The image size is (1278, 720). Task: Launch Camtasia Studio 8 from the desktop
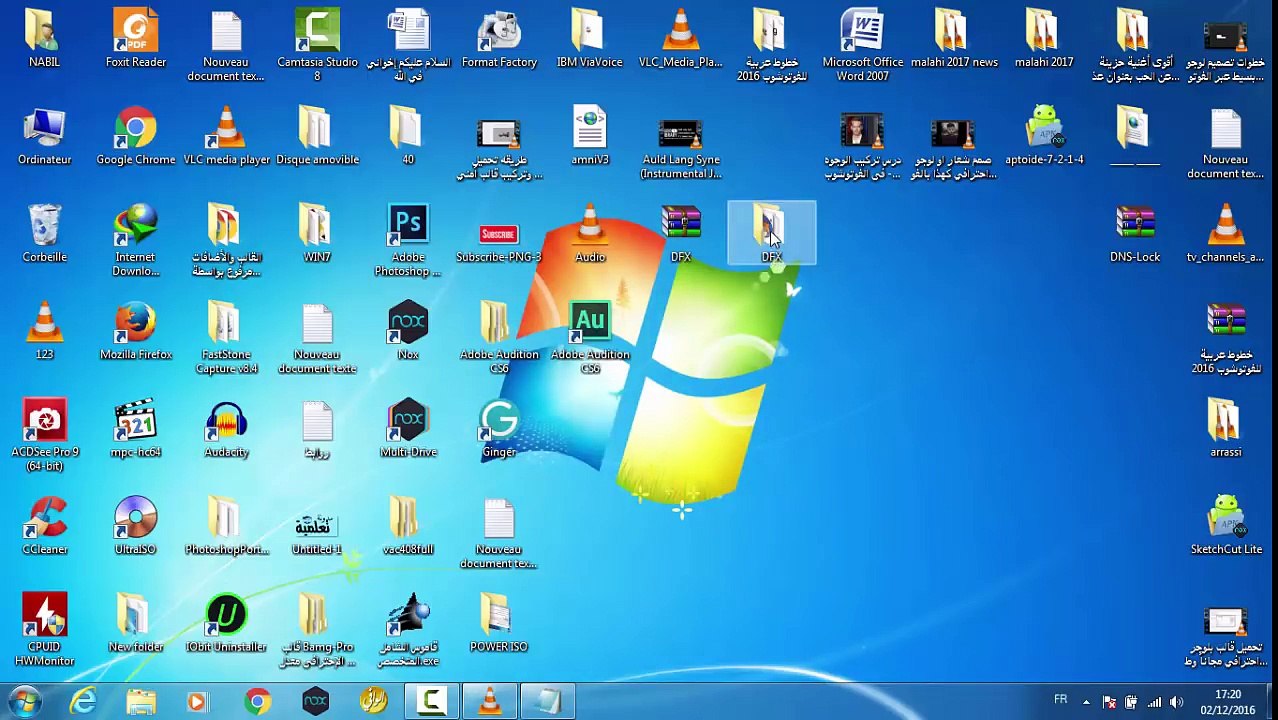(317, 44)
